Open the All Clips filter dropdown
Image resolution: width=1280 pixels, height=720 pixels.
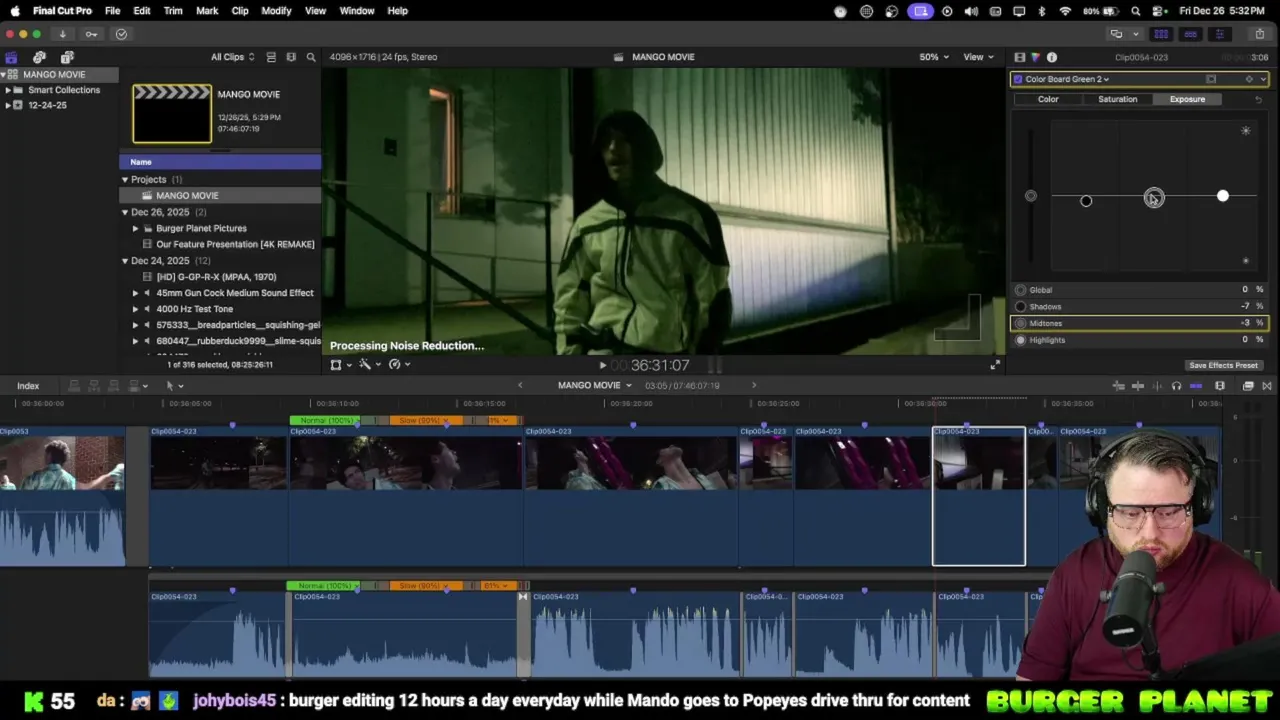[232, 57]
